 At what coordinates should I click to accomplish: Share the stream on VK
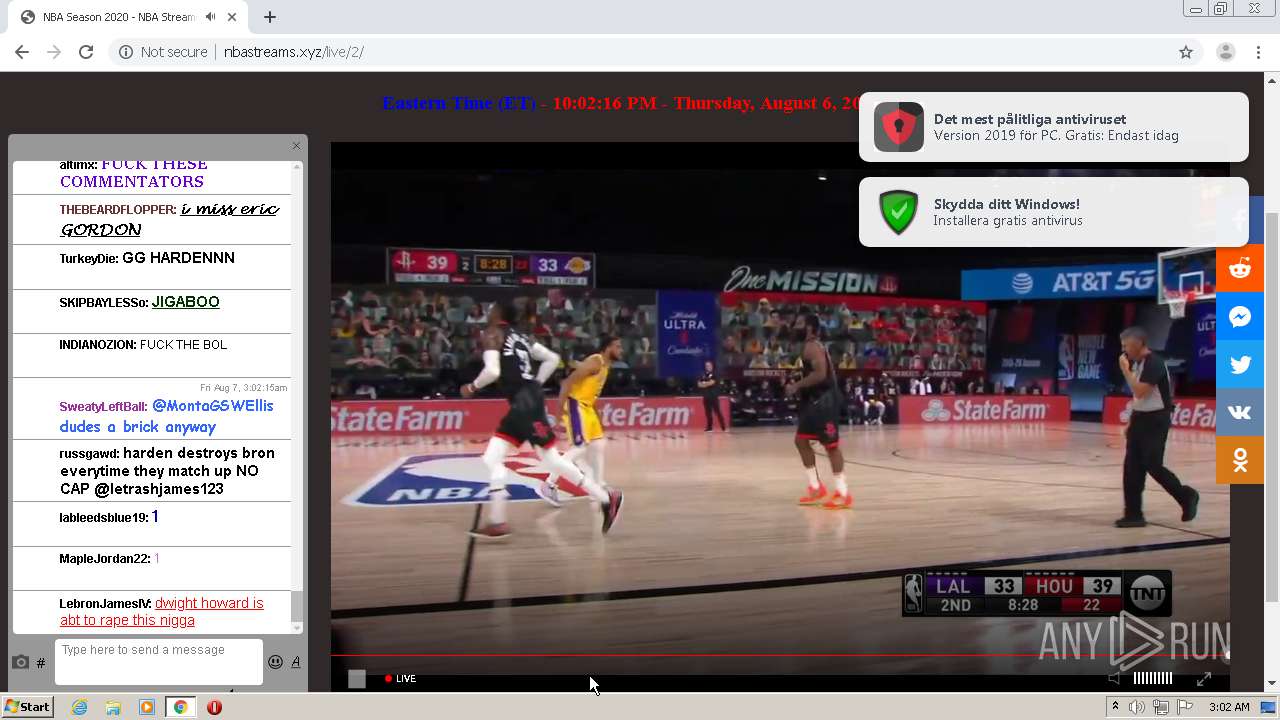click(1240, 412)
